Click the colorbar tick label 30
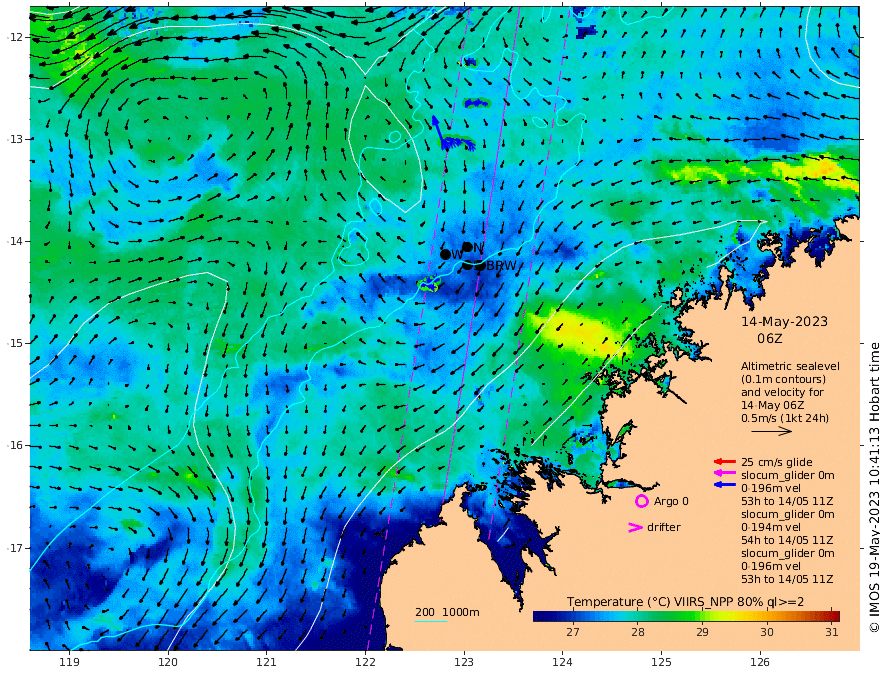Image resolution: width=880 pixels, height=680 pixels. 767,632
